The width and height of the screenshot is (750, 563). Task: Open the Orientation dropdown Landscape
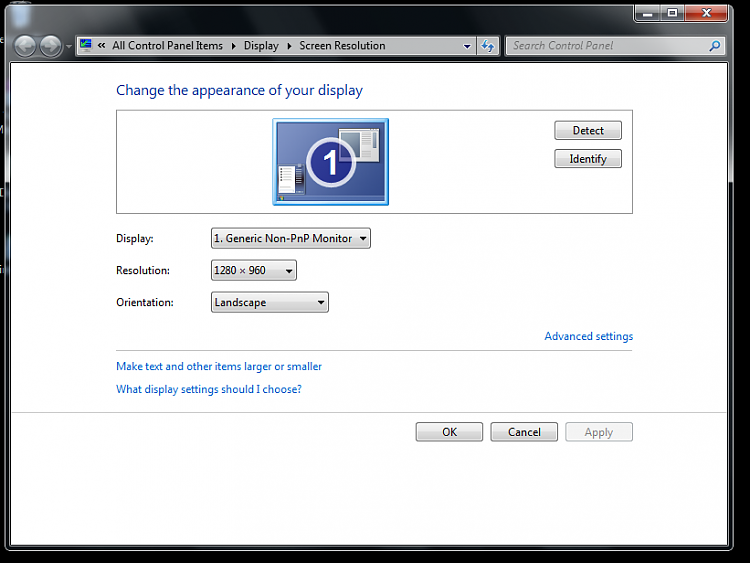click(270, 302)
